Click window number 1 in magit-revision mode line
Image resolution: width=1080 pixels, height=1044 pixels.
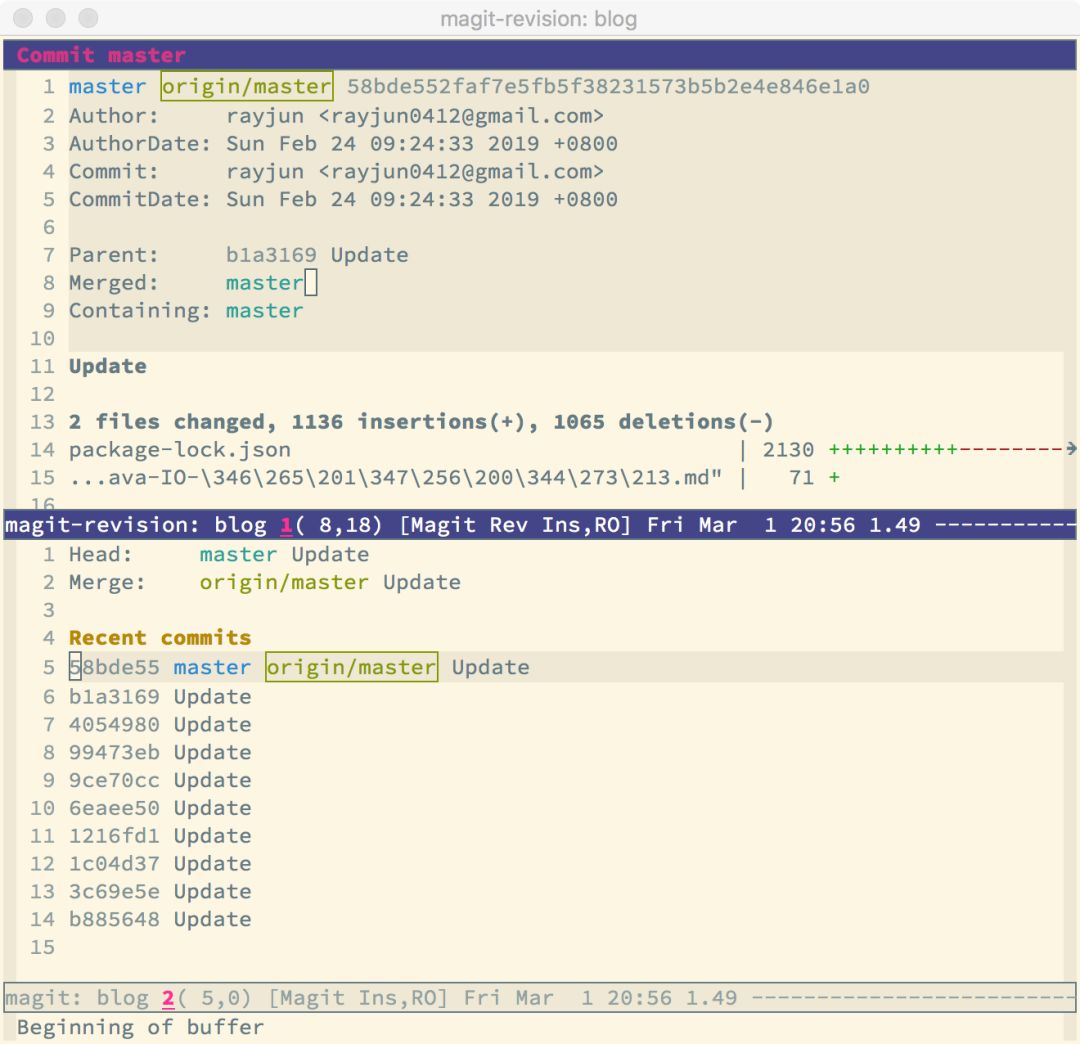[x=286, y=525]
